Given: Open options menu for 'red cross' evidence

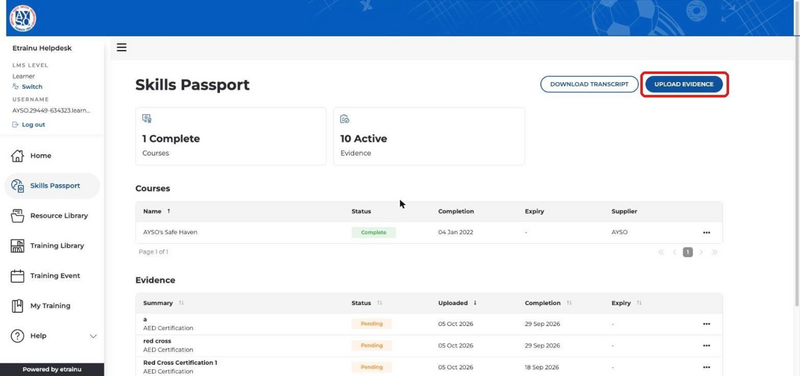Looking at the screenshot, I should click(x=706, y=345).
